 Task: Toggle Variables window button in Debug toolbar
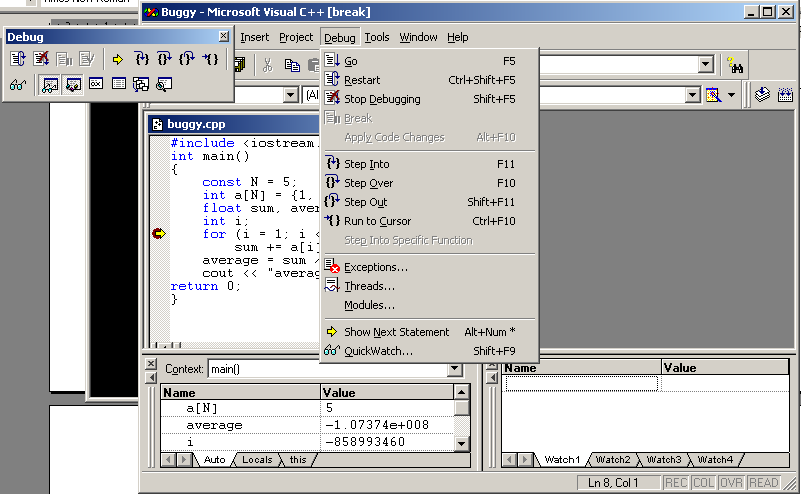point(73,84)
